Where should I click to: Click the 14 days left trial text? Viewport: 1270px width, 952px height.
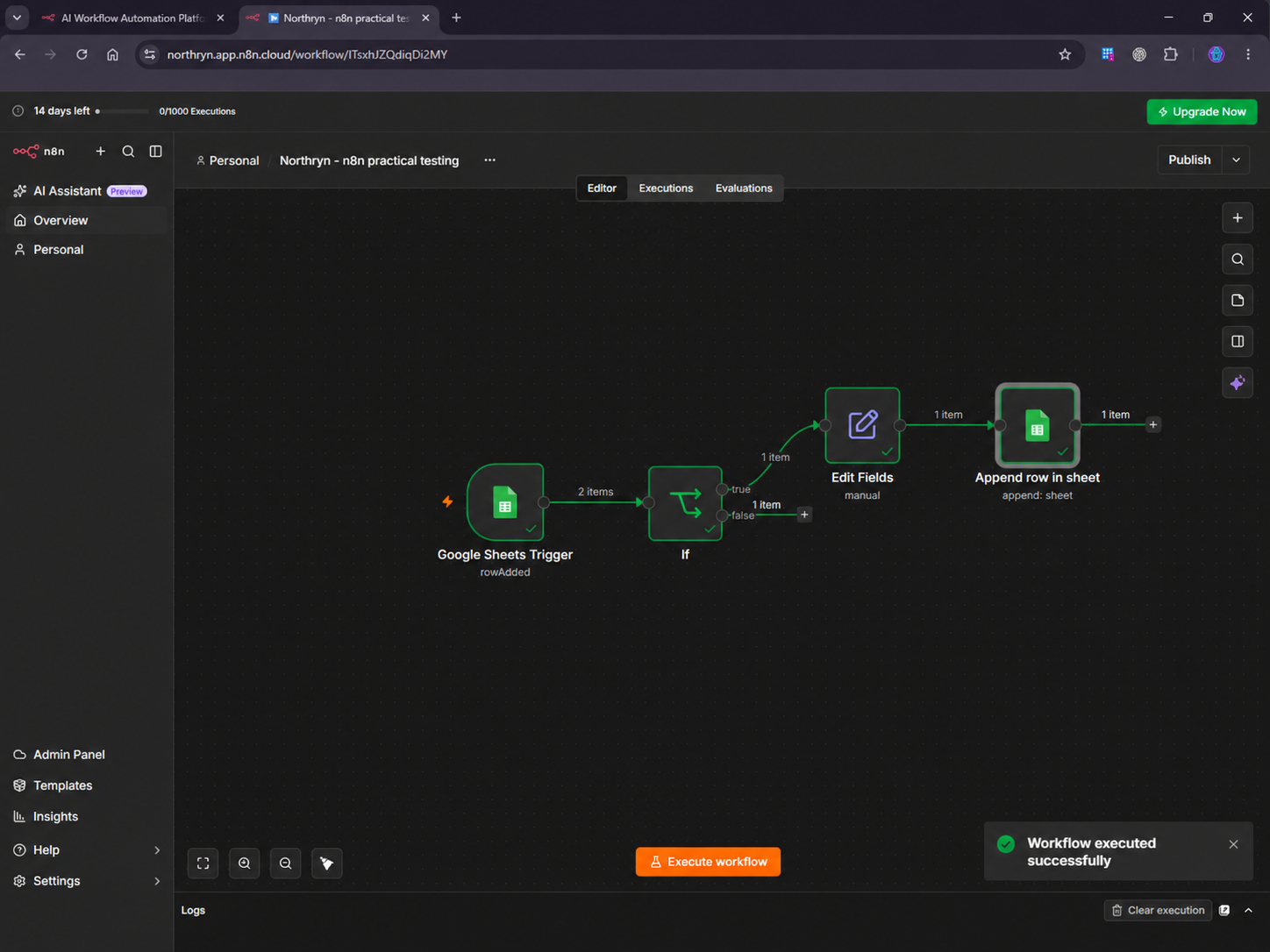click(61, 111)
